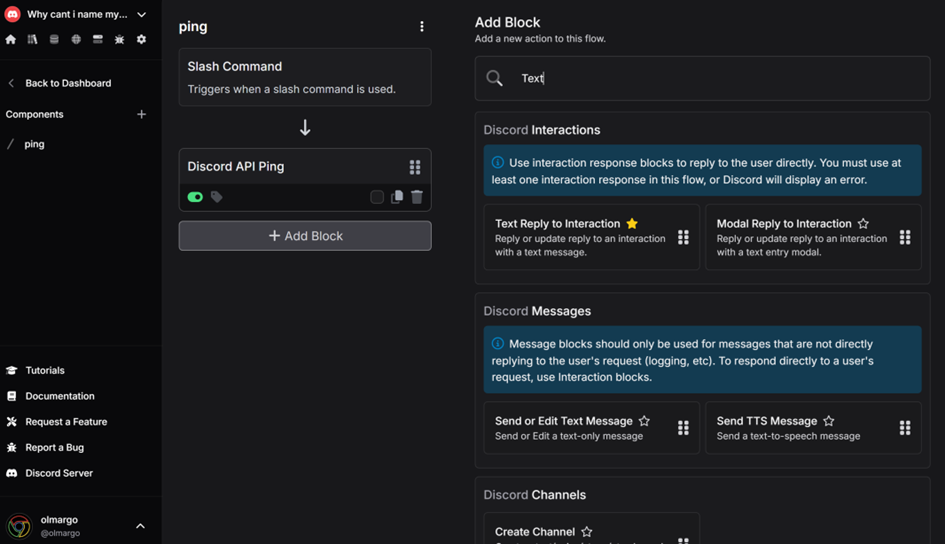945x544 pixels.
Task: Click the Discord Interactions info icon
Action: [x=498, y=162]
